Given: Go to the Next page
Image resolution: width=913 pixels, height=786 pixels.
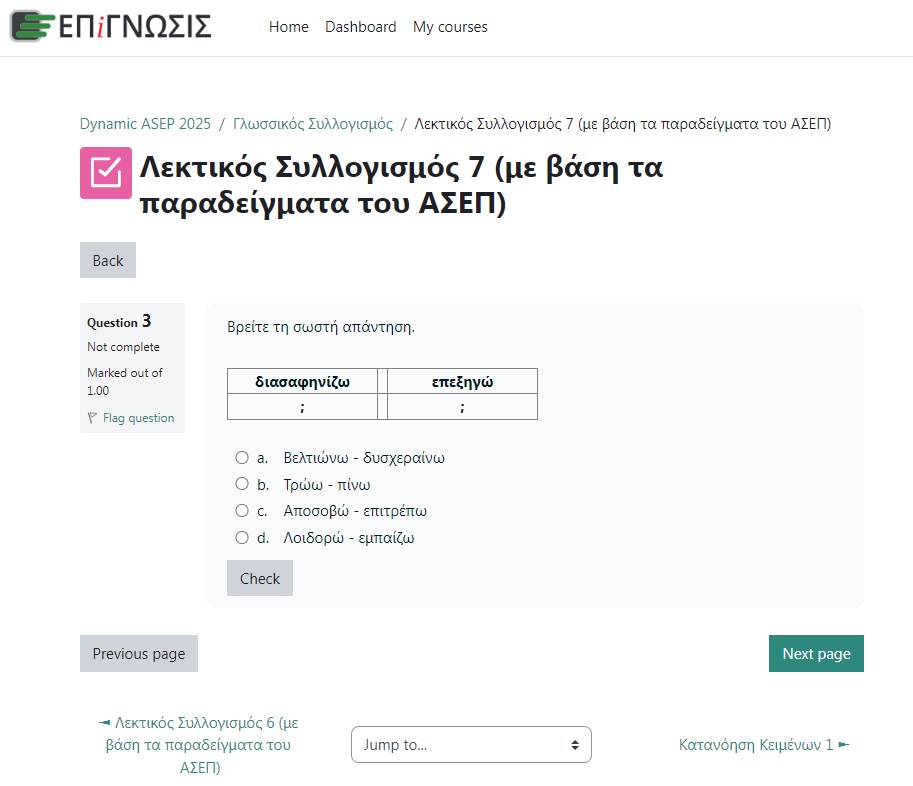Looking at the screenshot, I should tap(816, 653).
